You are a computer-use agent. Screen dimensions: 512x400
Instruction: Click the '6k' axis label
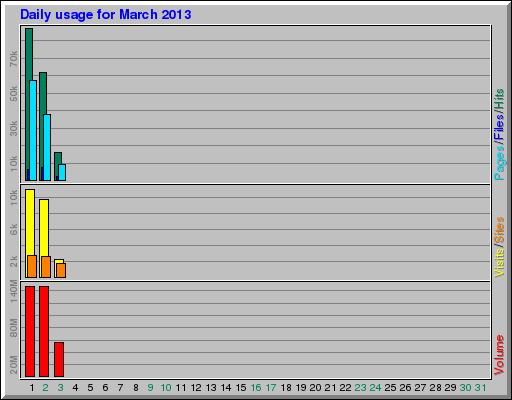coord(13,229)
